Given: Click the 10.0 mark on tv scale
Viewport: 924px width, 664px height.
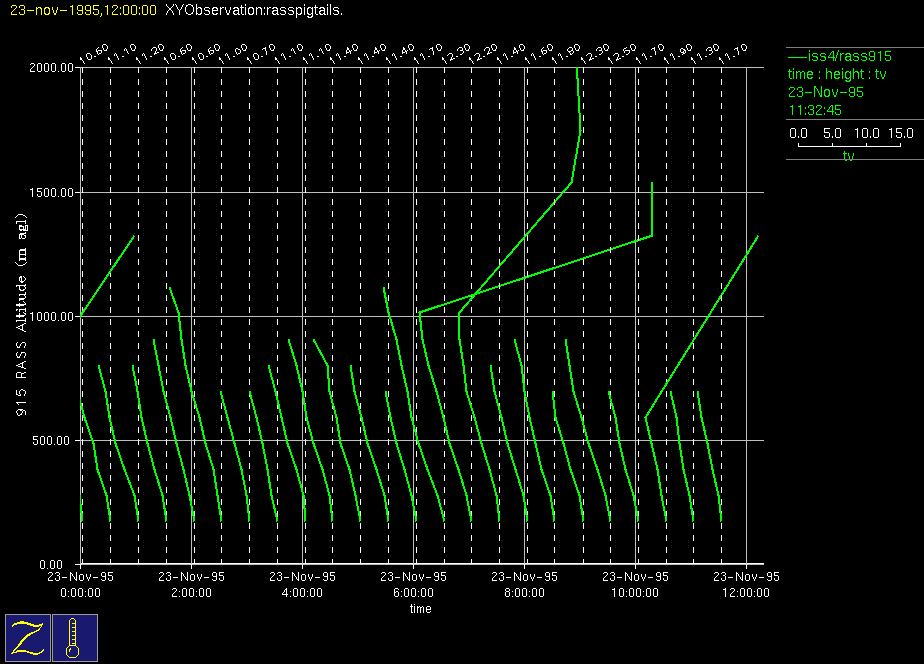Looking at the screenshot, I should pyautogui.click(x=866, y=133).
